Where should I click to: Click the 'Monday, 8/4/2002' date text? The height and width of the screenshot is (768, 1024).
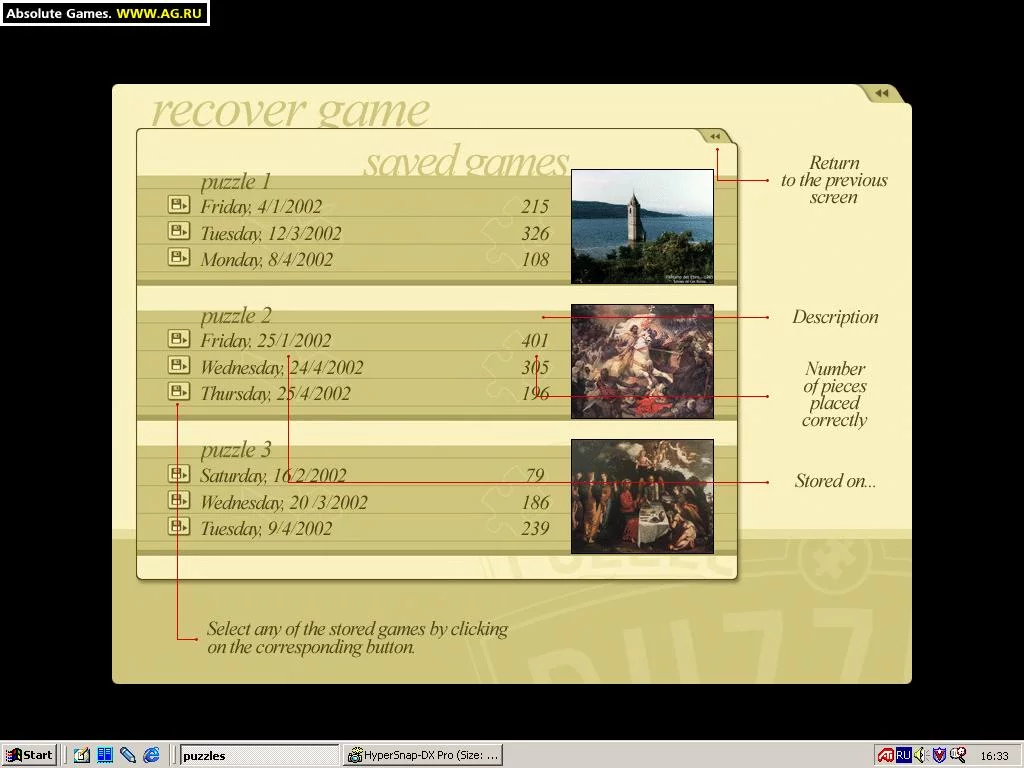pos(266,260)
